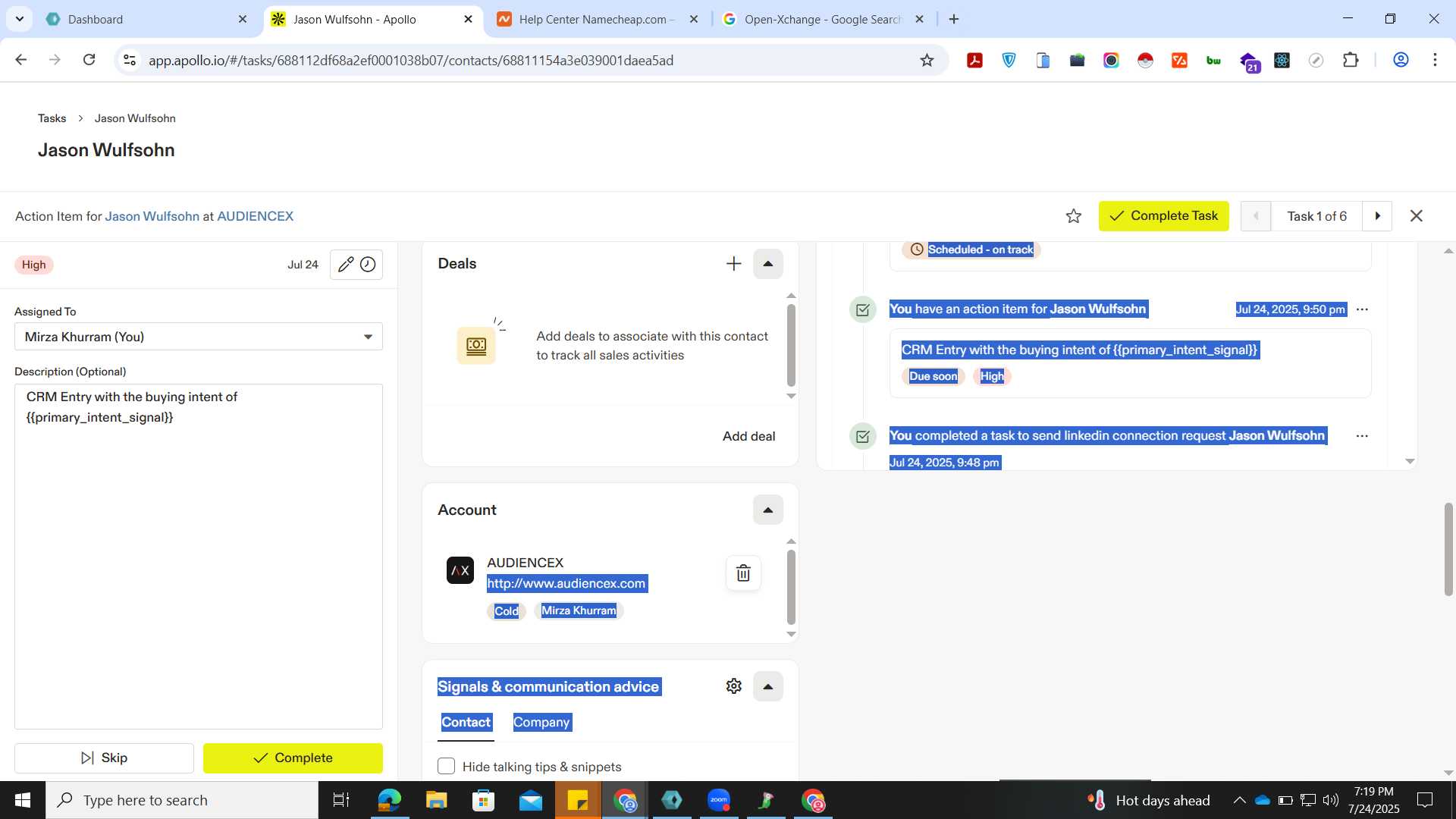1456x819 pixels.
Task: Collapse the Deals section
Action: click(x=767, y=264)
